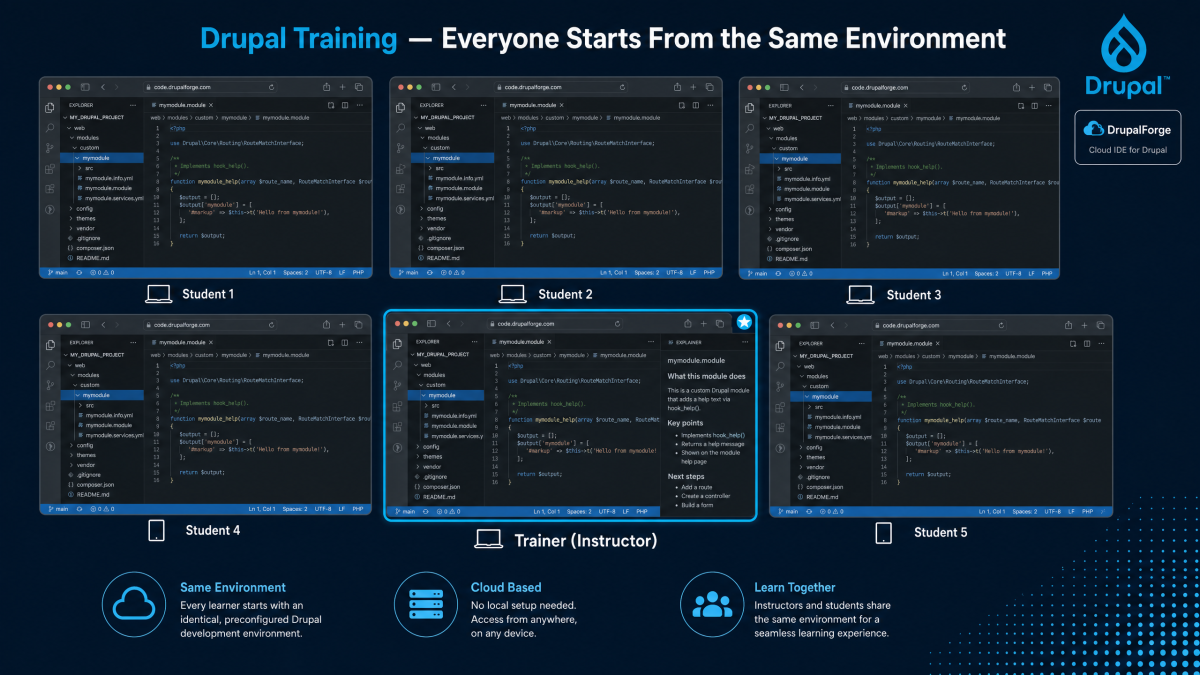
Task: Click new tab plus icon in Student 5 window
Action: coord(1082,324)
